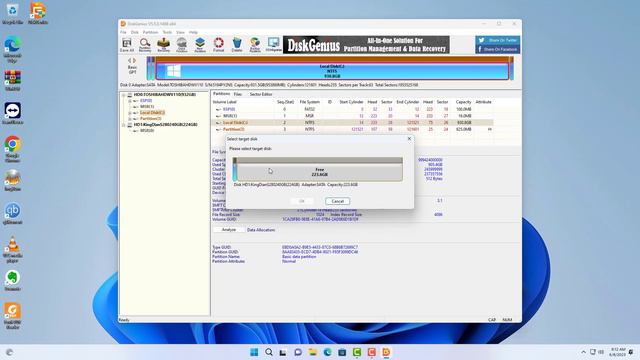Click the Data Allocation label

coord(261,230)
